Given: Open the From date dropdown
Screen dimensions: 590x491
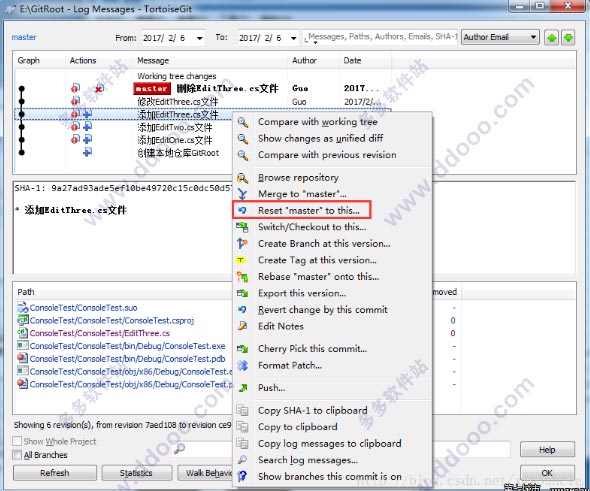Looking at the screenshot, I should (200, 38).
